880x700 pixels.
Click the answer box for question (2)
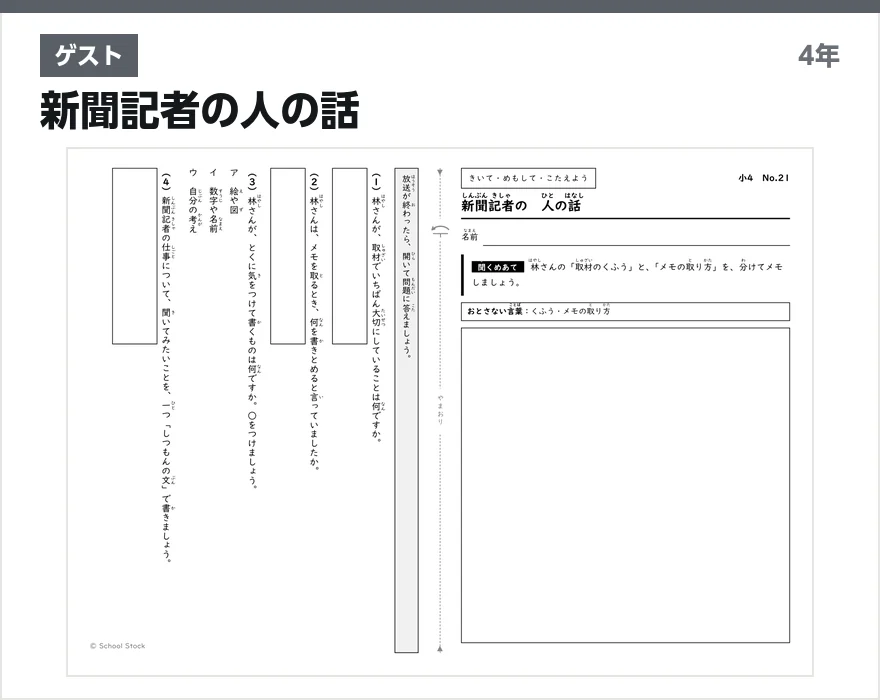(x=288, y=256)
